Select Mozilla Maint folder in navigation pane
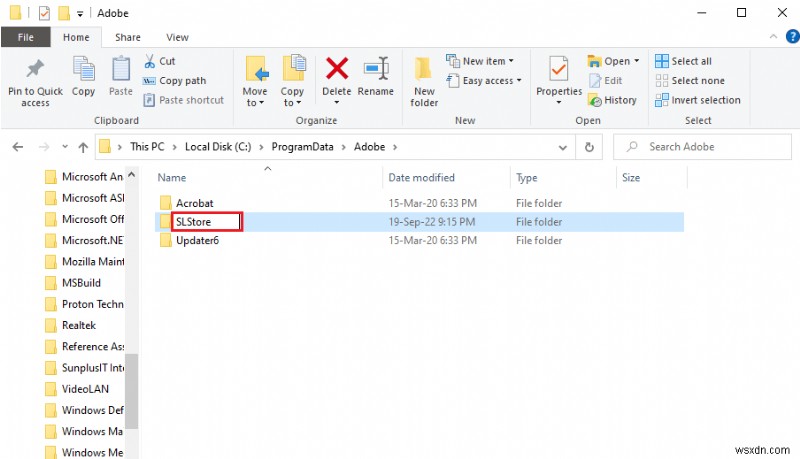Screen dimensions: 800x459 click(85, 262)
